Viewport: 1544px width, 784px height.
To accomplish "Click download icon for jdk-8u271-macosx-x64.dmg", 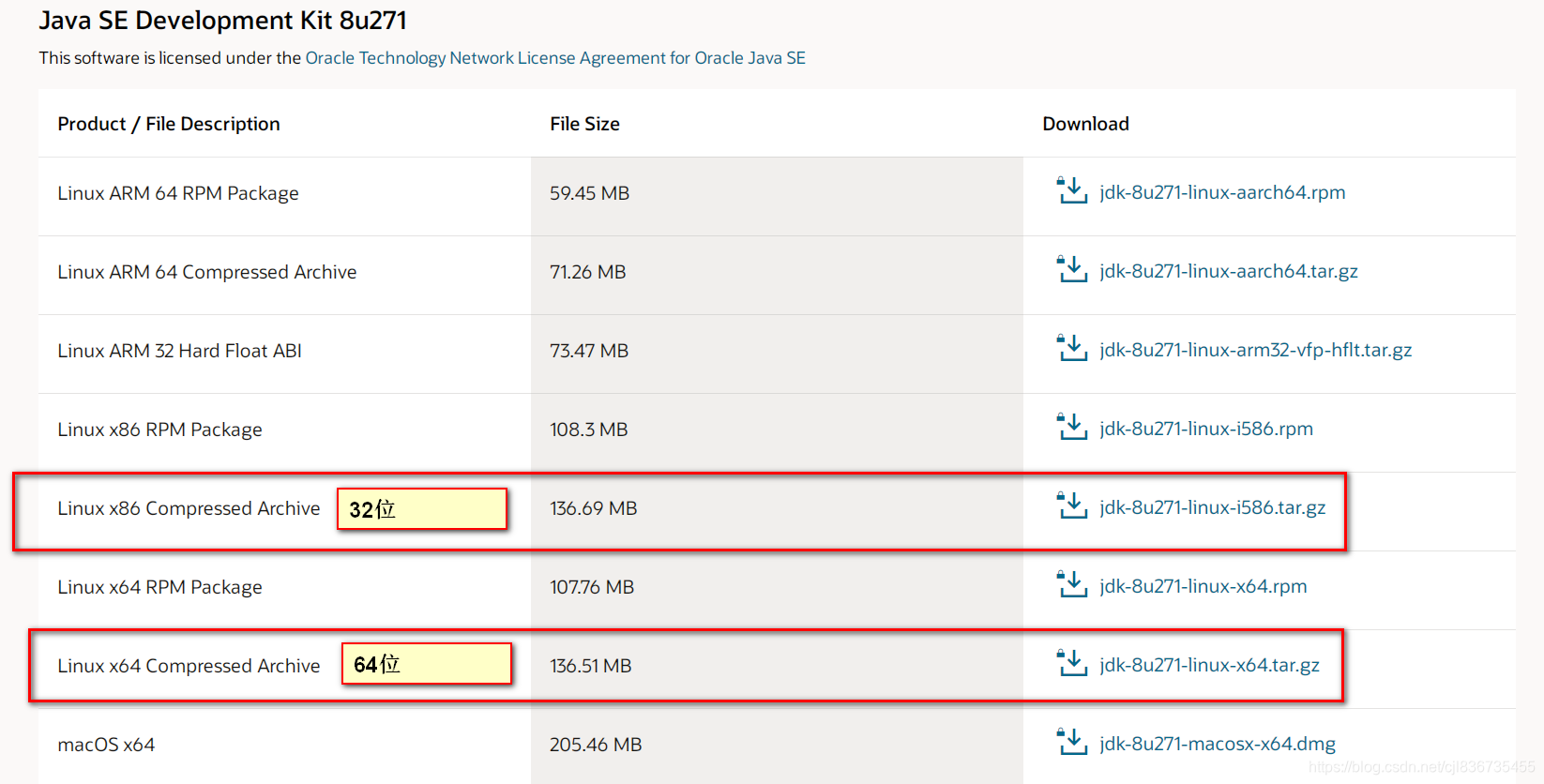I will [x=1072, y=742].
